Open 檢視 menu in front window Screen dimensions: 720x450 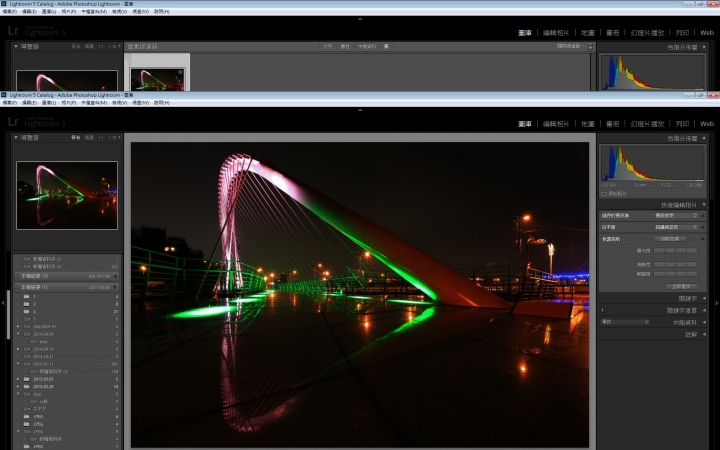click(x=119, y=103)
